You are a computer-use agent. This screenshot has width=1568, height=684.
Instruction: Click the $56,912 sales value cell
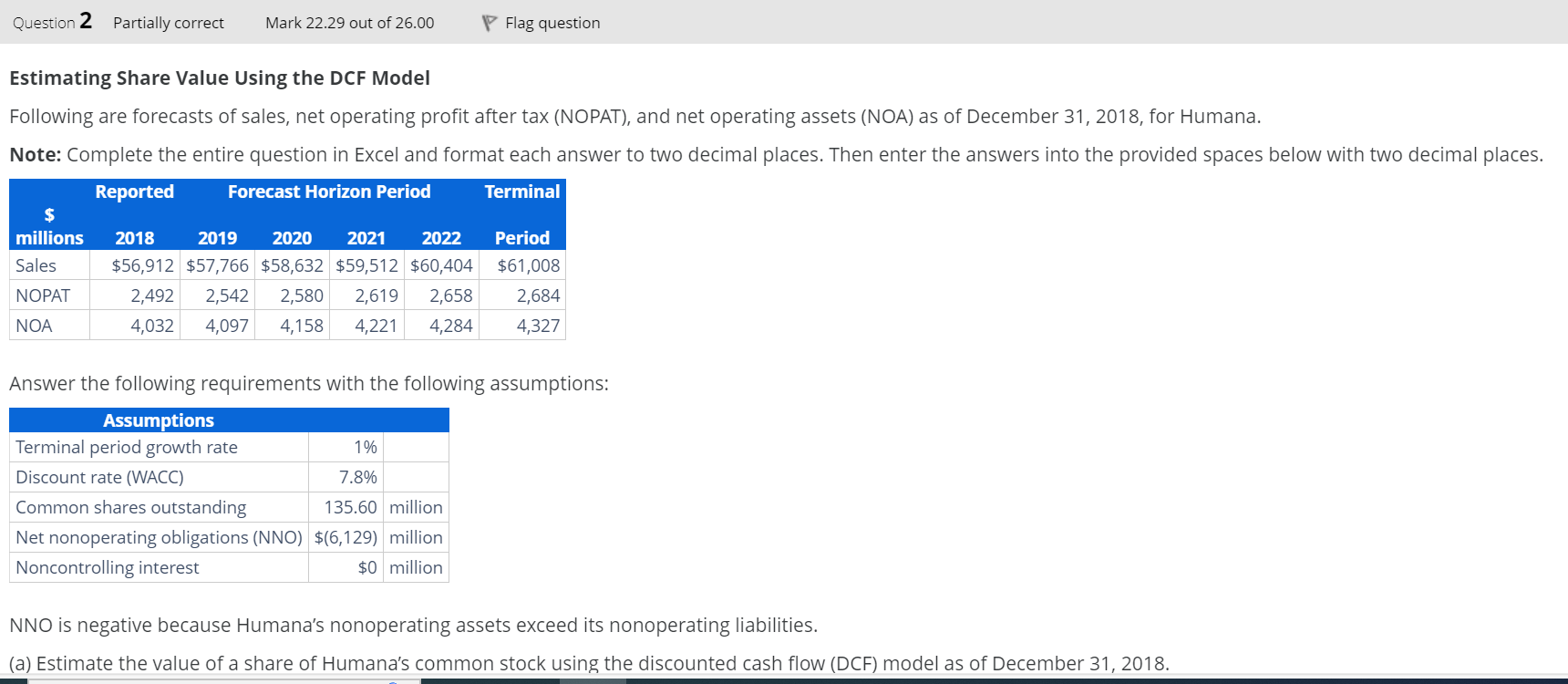tap(143, 265)
